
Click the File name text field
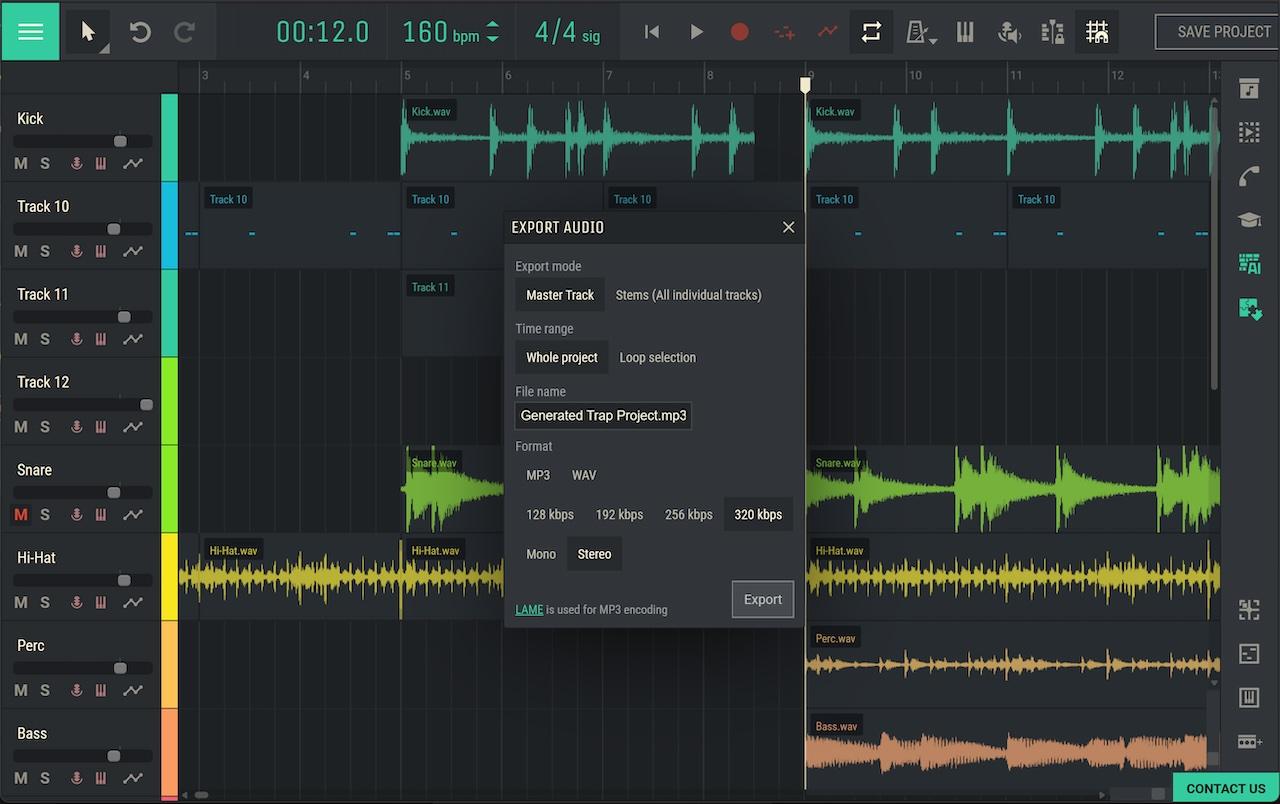[603, 415]
